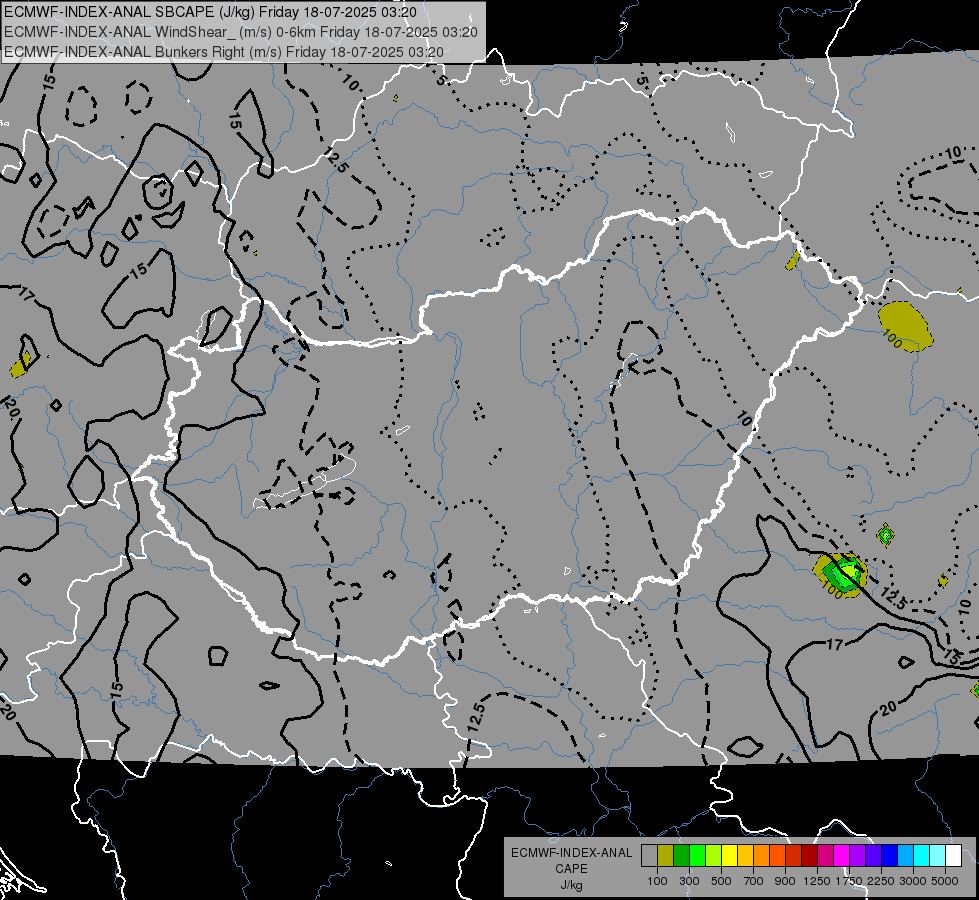Click the 5000 legend value

point(945,881)
